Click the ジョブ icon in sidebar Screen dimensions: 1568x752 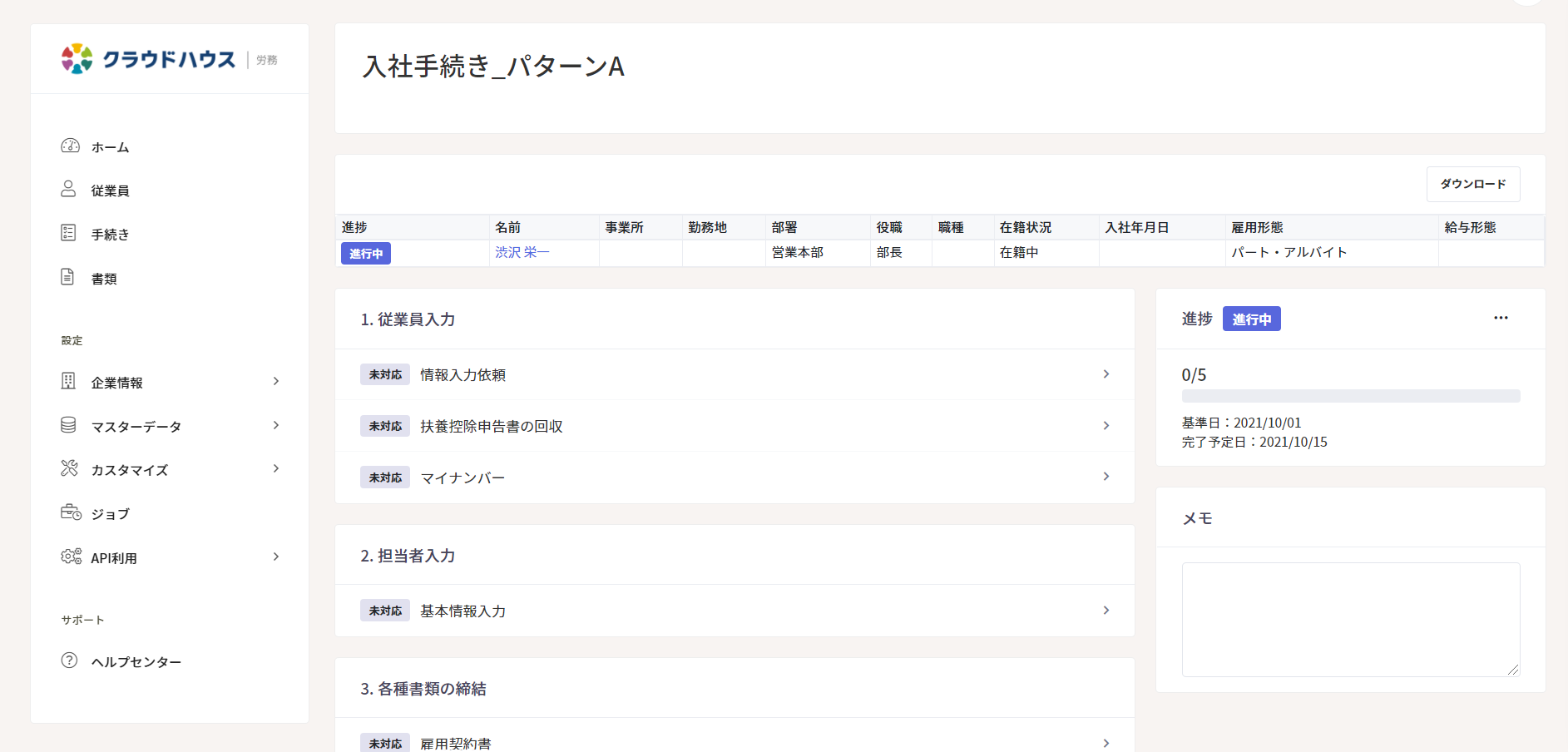pos(71,512)
